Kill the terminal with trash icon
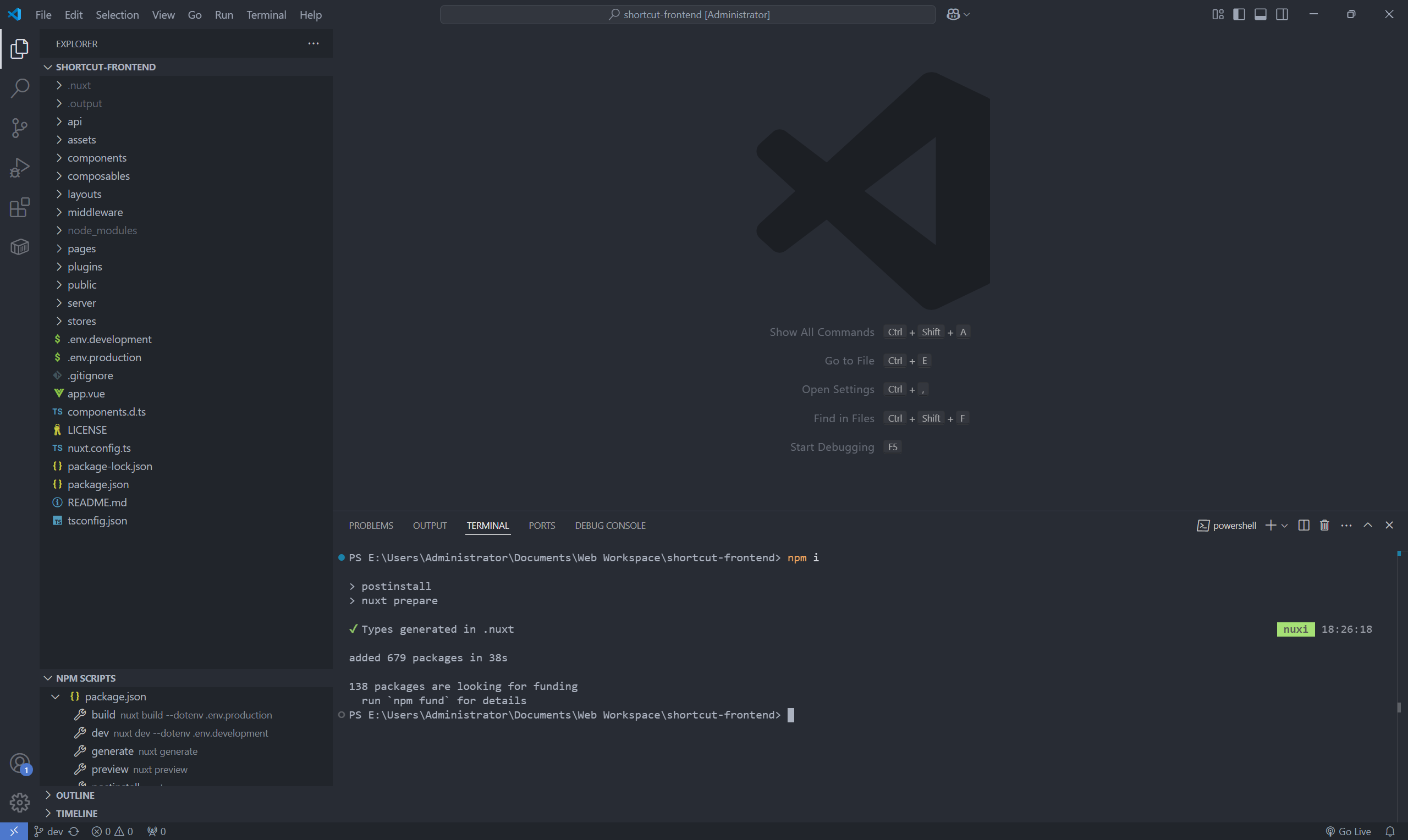The width and height of the screenshot is (1408, 840). 1324,526
